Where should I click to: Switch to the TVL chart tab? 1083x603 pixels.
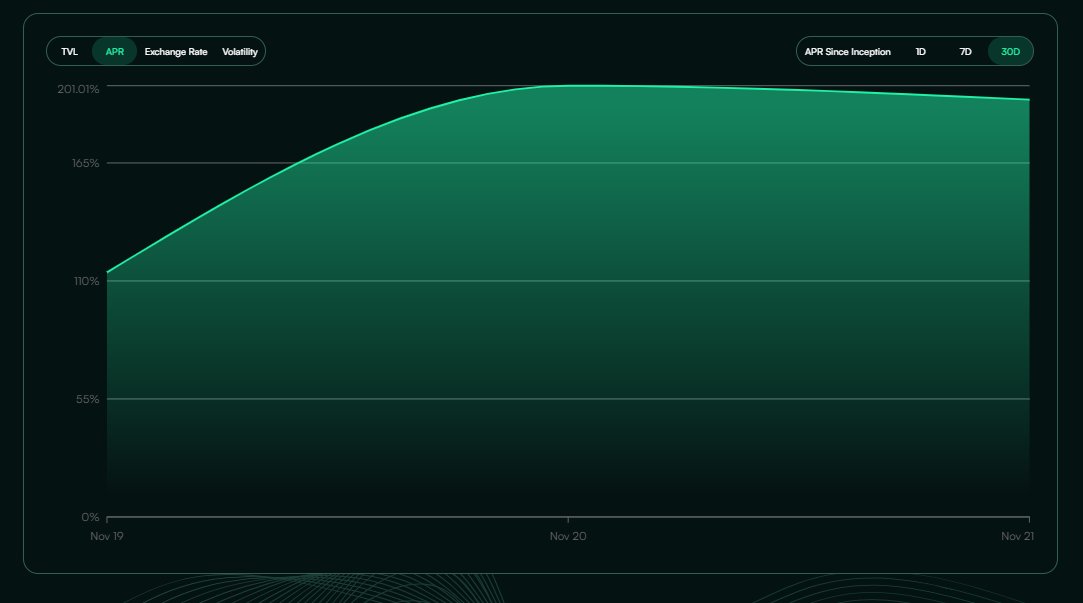point(67,51)
